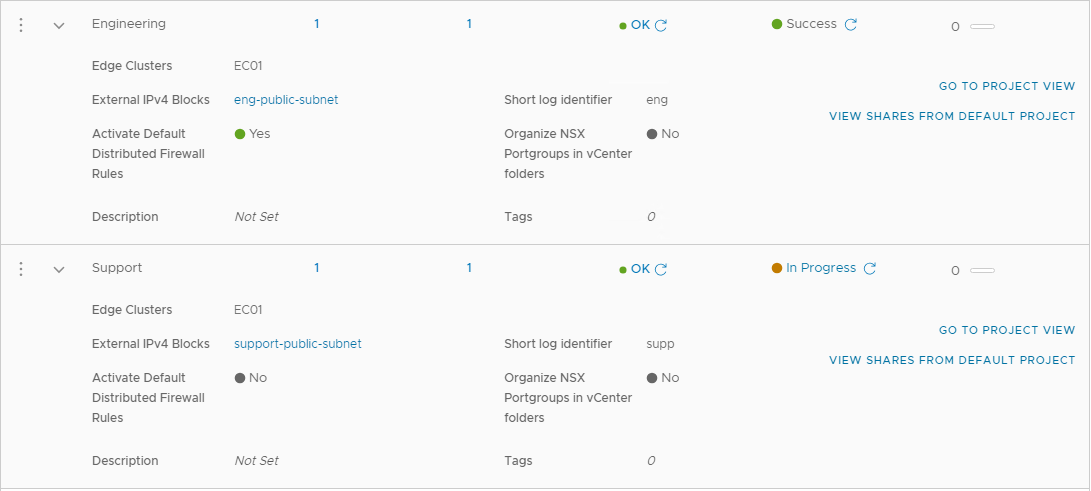Refresh the Engineering Success realization state
This screenshot has height=491, width=1091.
[x=851, y=25]
